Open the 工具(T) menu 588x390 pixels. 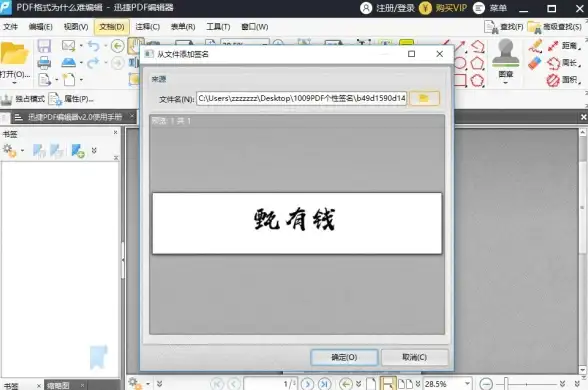218,27
